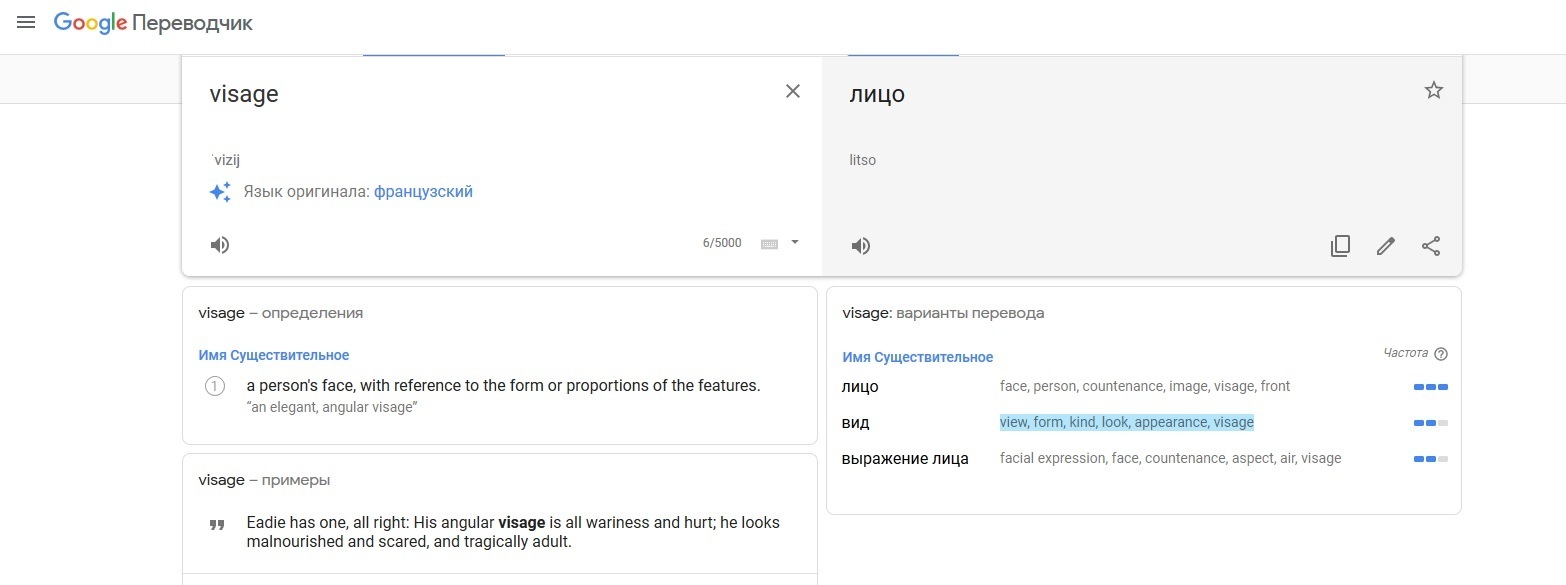Choose the variant выражение лица

(905, 459)
